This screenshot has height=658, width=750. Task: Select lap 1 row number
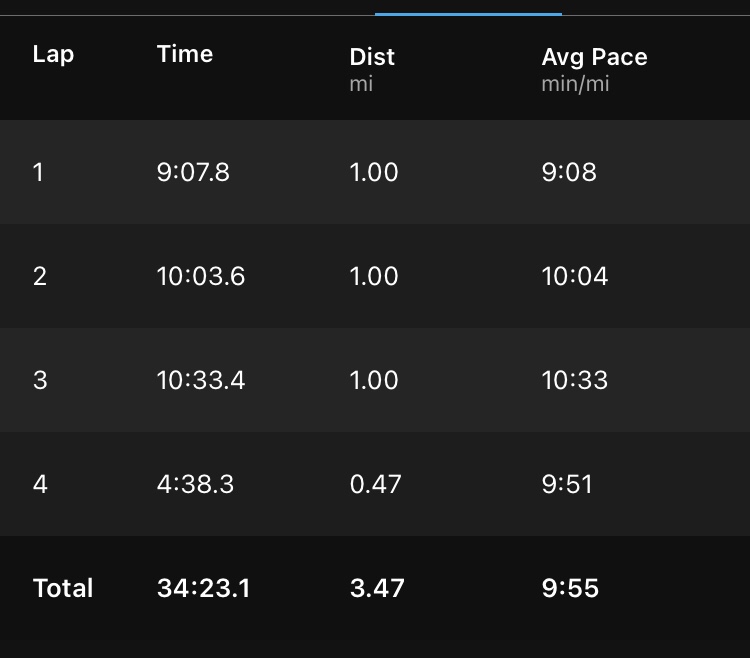39,172
